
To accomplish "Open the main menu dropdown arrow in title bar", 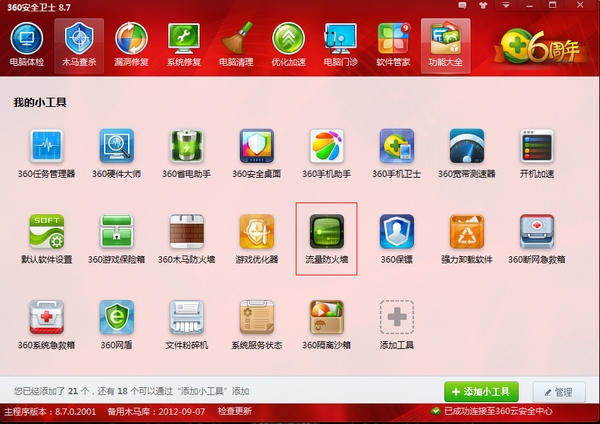I will pos(506,5).
